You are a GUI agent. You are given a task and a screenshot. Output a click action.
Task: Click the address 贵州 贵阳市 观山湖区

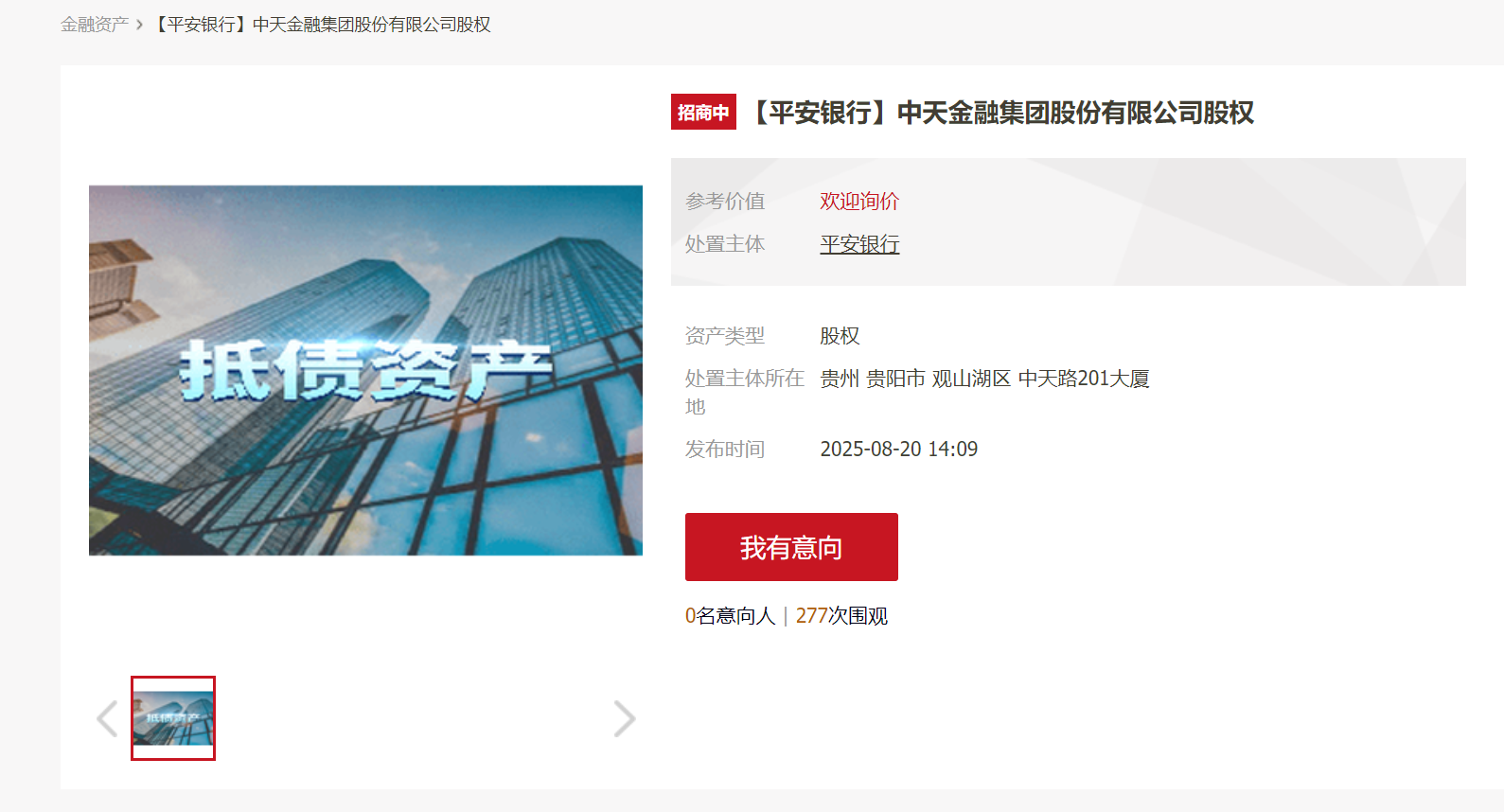[915, 379]
